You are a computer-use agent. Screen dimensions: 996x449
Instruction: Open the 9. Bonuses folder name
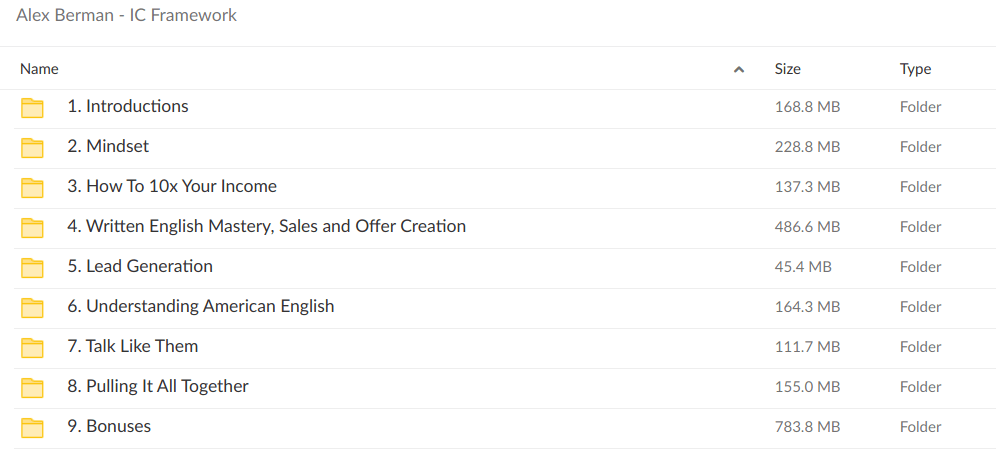click(109, 426)
